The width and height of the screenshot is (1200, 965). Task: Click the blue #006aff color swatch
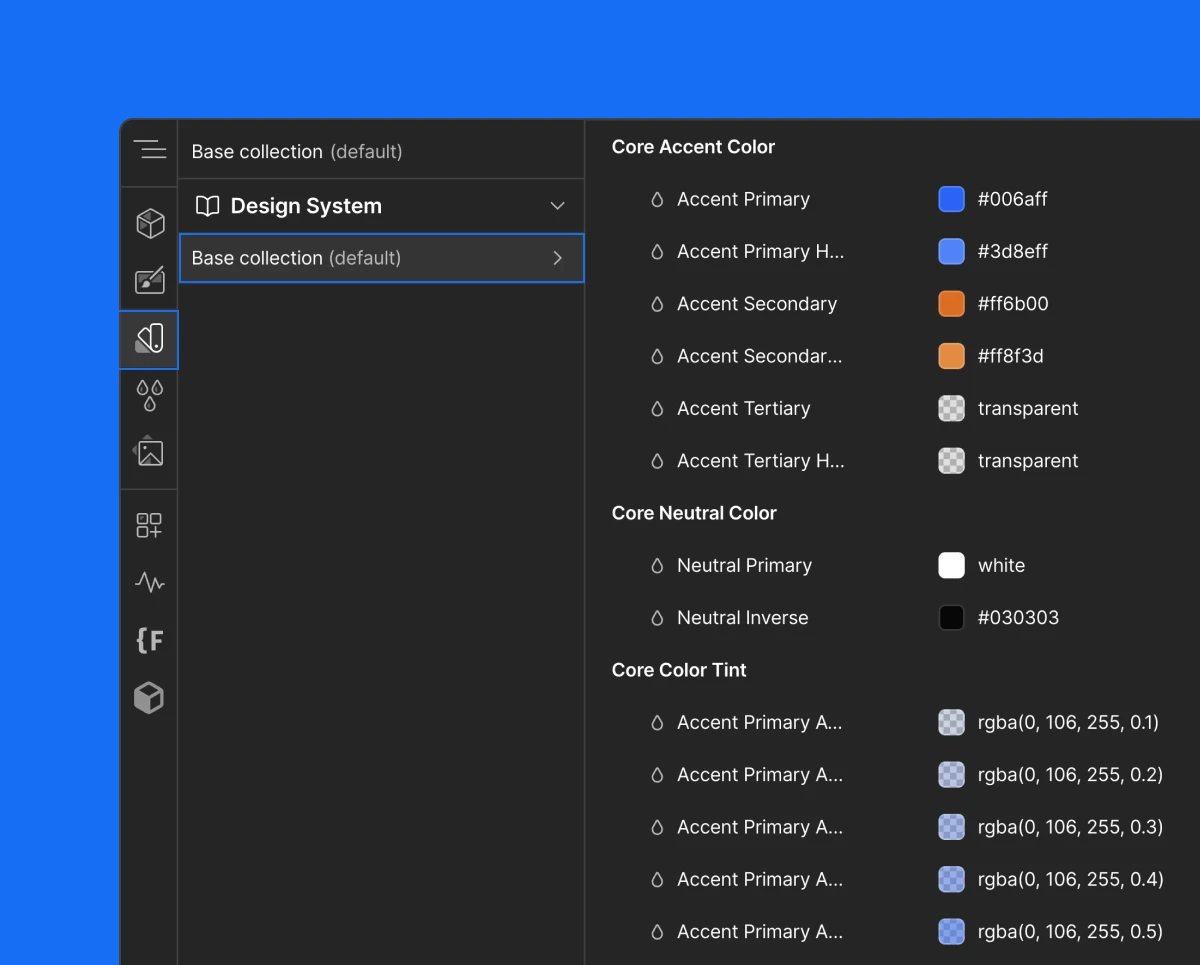[951, 199]
